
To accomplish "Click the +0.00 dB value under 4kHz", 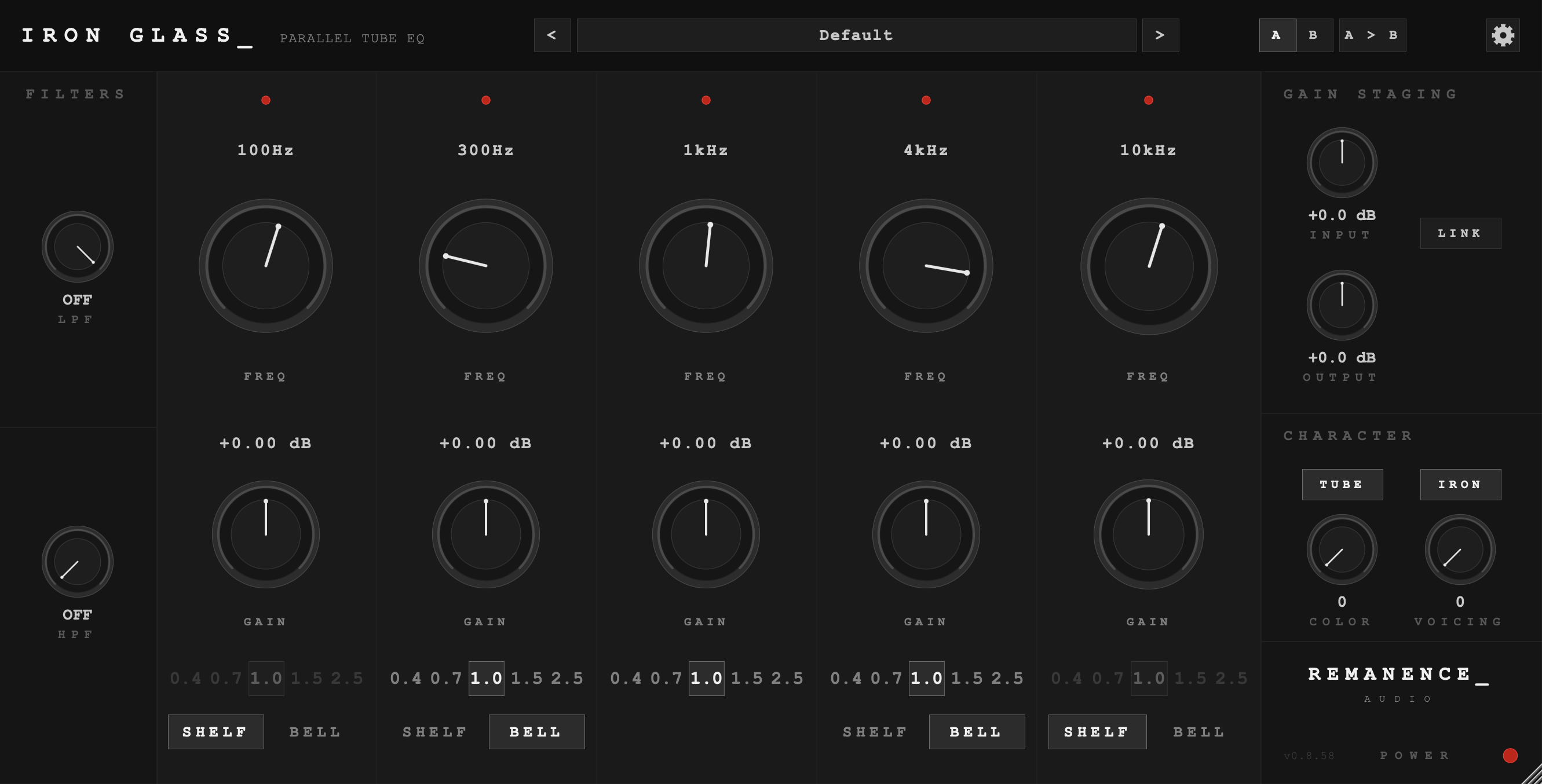I will click(x=926, y=443).
